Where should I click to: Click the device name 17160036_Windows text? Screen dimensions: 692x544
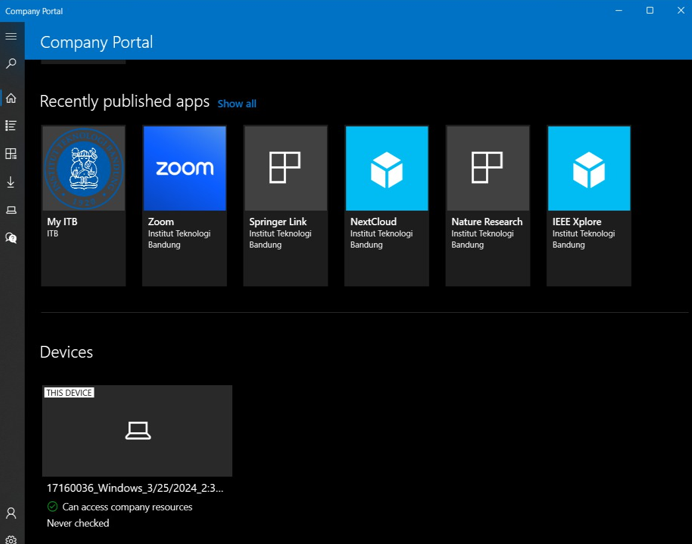click(135, 488)
